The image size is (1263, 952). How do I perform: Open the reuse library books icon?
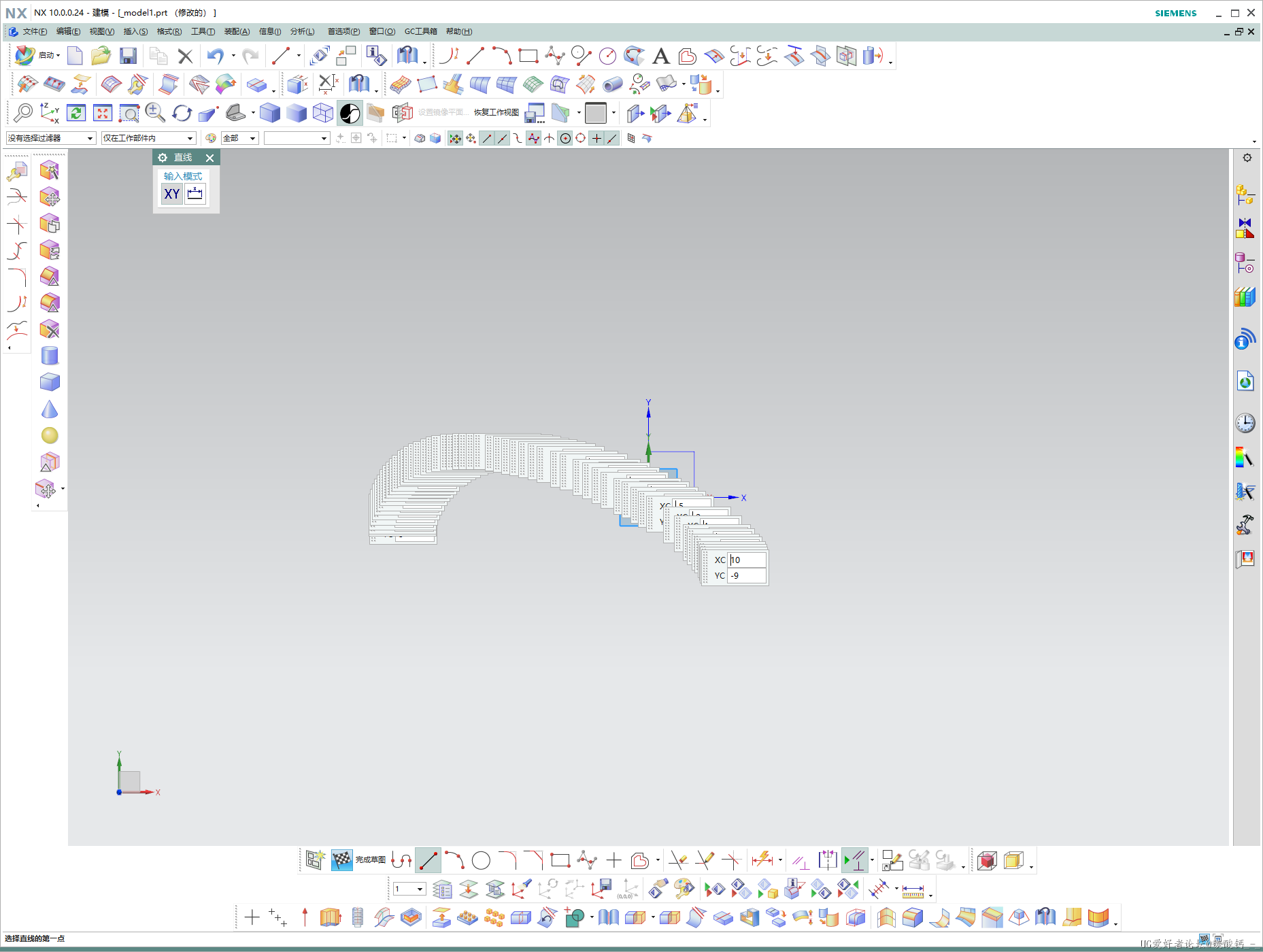tap(1245, 297)
